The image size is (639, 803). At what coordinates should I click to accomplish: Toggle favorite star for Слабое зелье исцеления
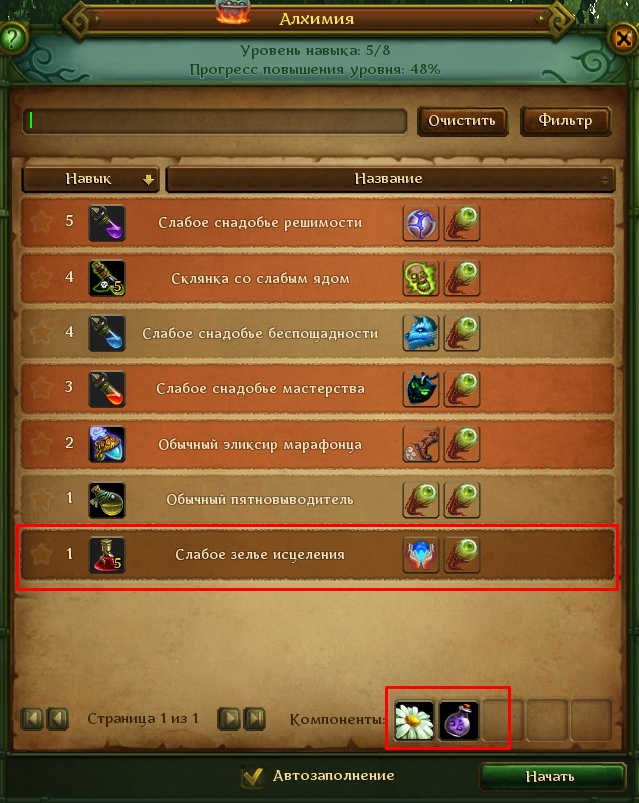click(x=41, y=555)
